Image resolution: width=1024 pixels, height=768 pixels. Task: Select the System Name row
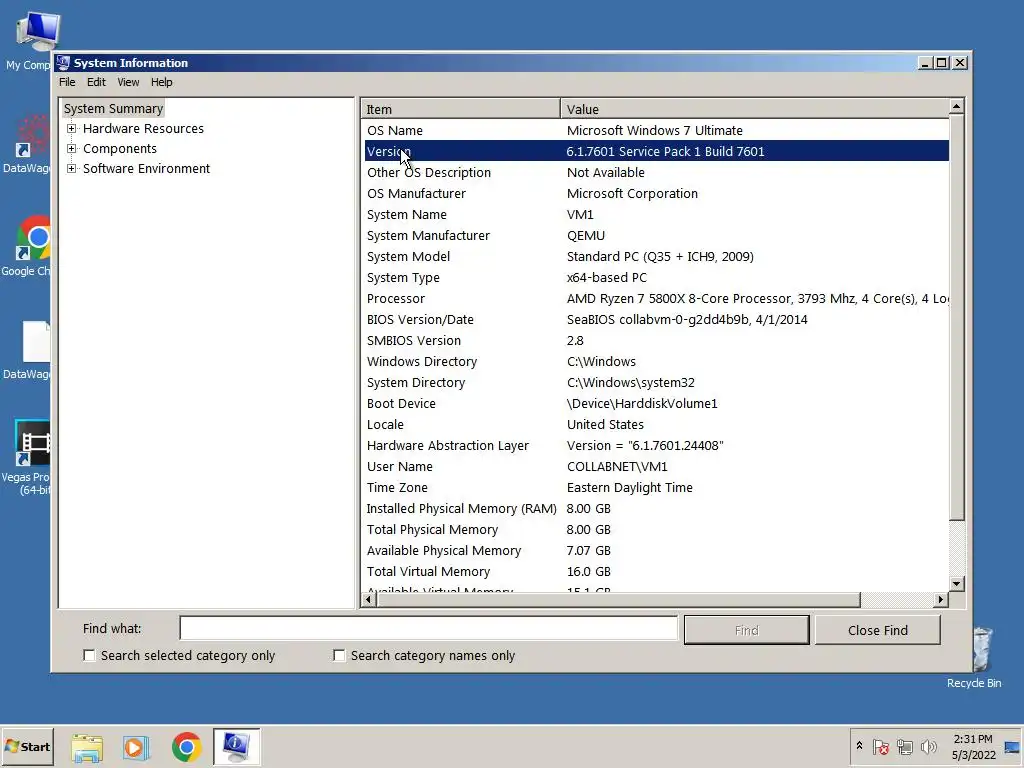[656, 214]
